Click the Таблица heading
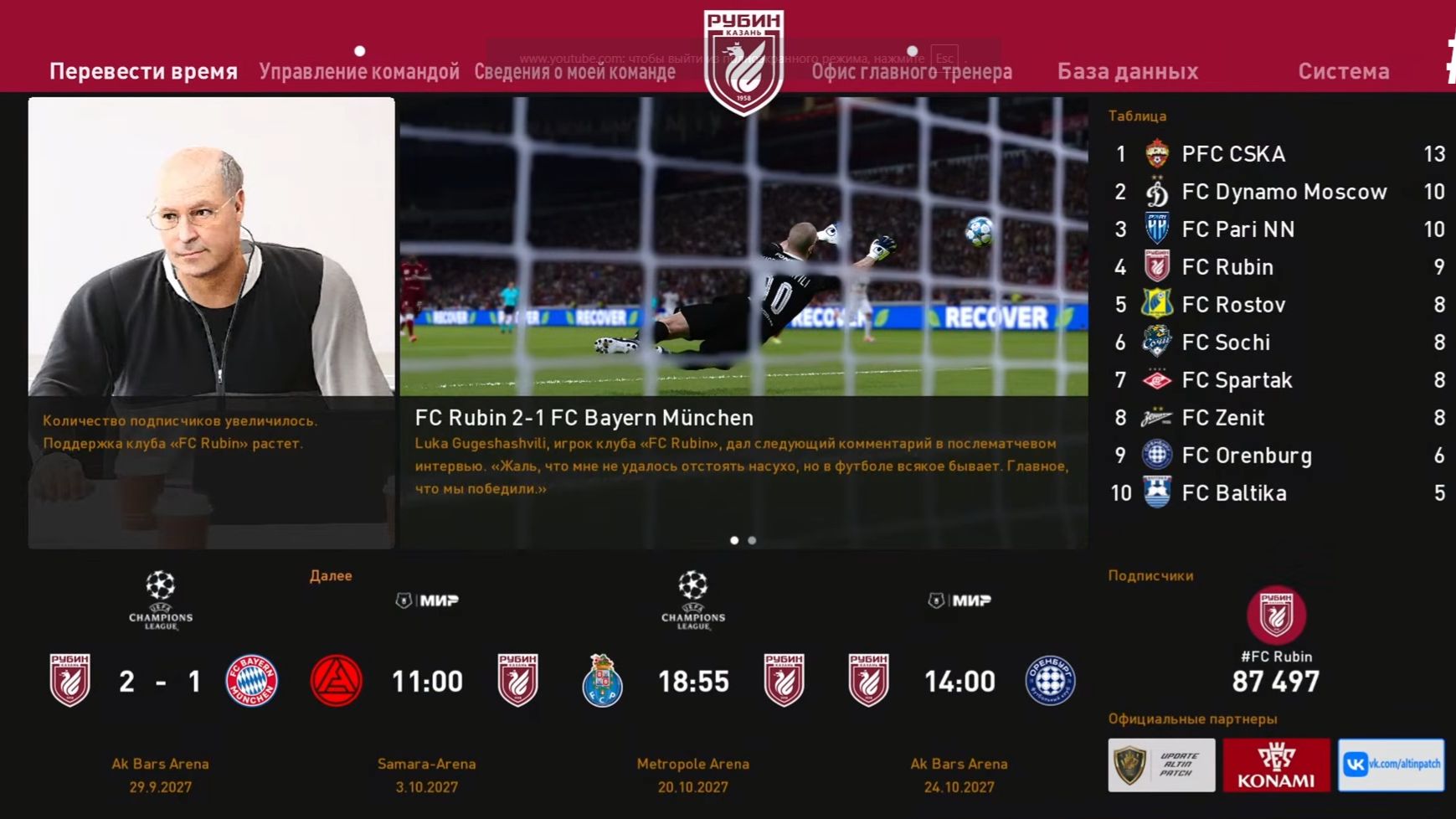Screen dimensions: 1456x819 point(1137,116)
